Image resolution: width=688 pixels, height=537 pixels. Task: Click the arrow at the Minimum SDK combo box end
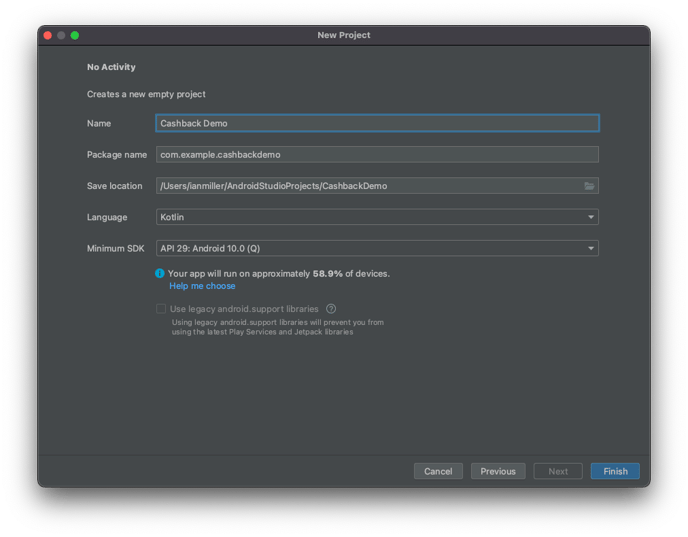pyautogui.click(x=591, y=248)
